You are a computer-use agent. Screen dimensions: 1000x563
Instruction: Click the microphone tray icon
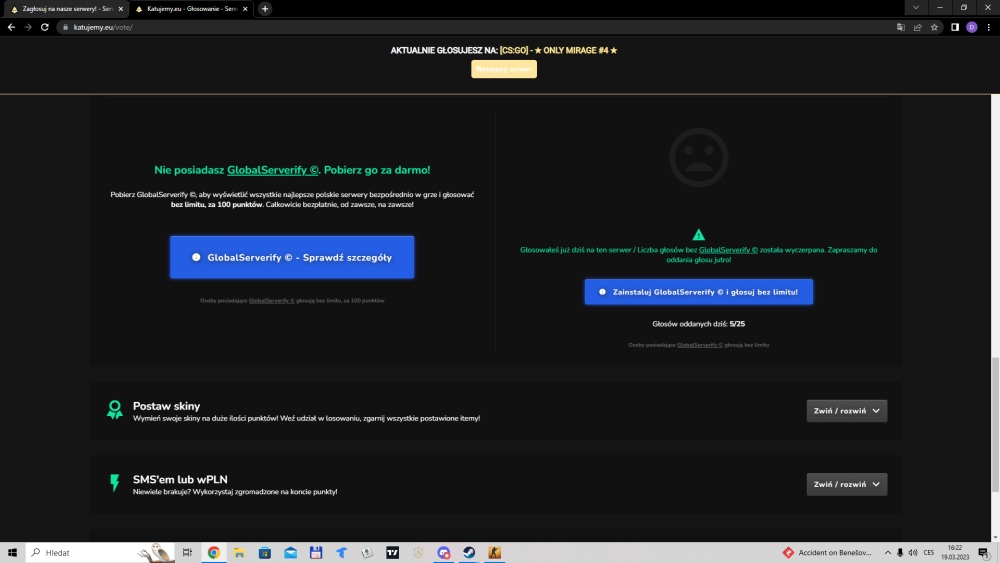pos(900,553)
